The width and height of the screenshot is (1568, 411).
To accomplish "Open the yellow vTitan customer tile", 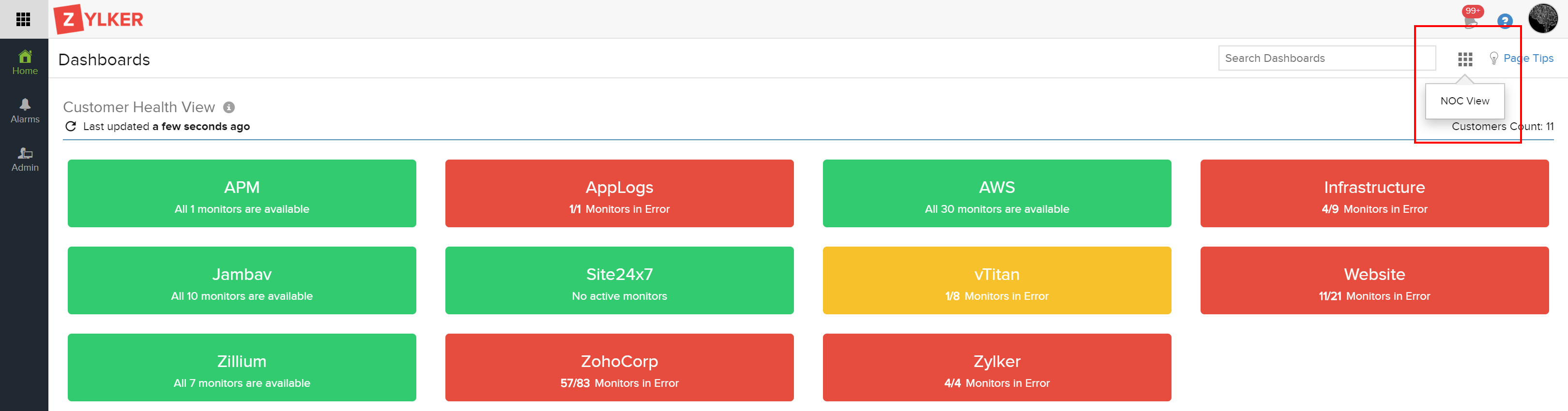I will coord(996,280).
